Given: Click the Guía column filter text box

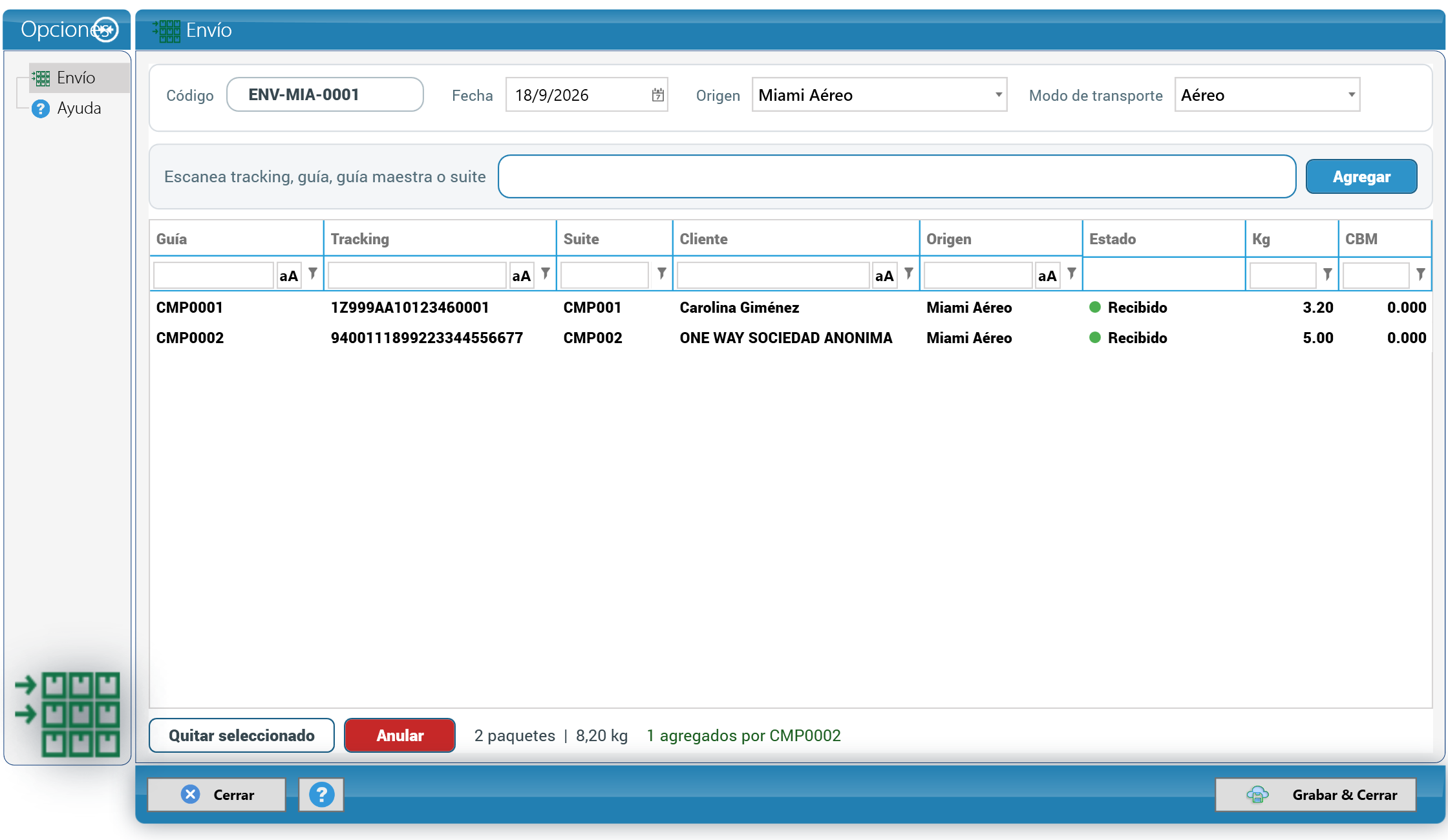Looking at the screenshot, I should point(213,275).
